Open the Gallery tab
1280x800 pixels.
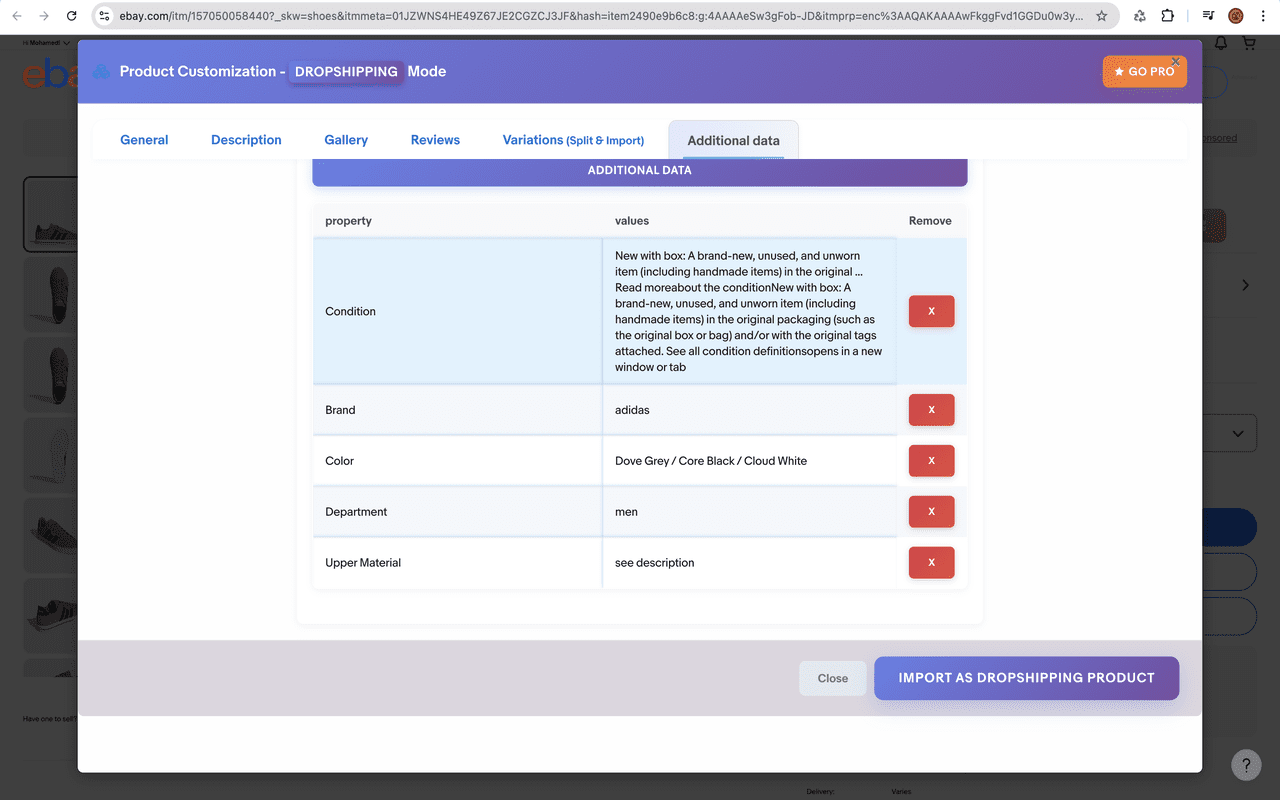point(345,139)
